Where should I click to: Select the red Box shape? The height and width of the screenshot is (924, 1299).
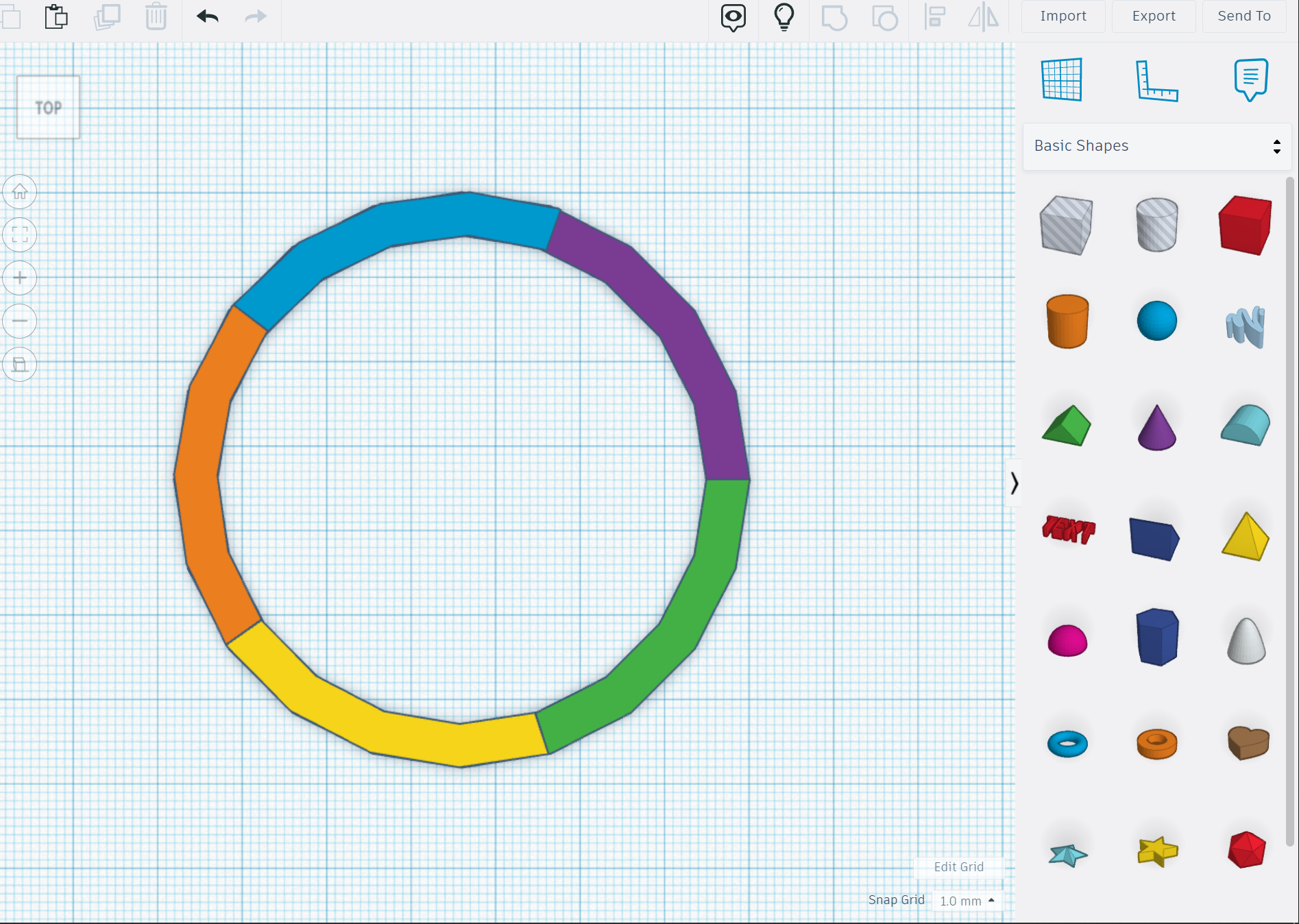(x=1246, y=225)
